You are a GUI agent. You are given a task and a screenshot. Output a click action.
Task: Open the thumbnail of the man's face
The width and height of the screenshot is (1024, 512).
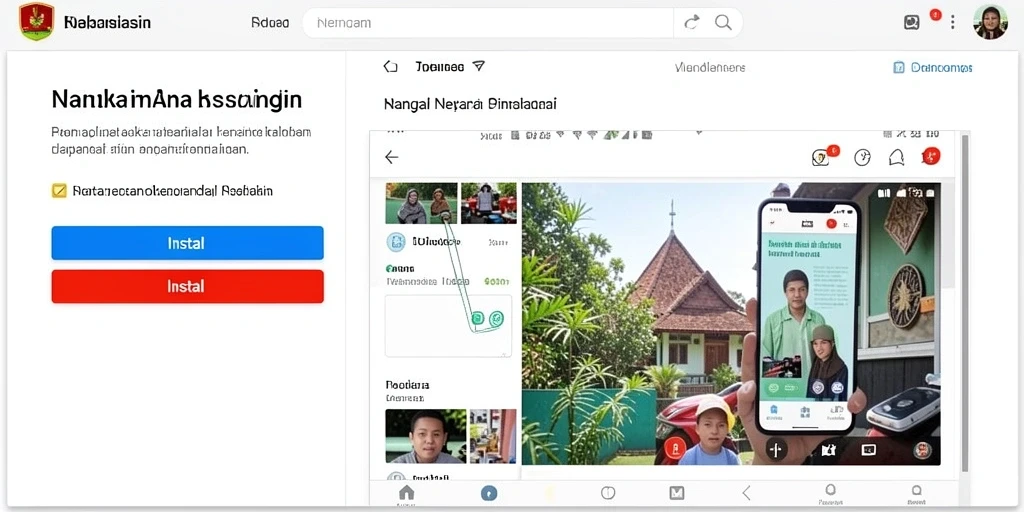426,436
